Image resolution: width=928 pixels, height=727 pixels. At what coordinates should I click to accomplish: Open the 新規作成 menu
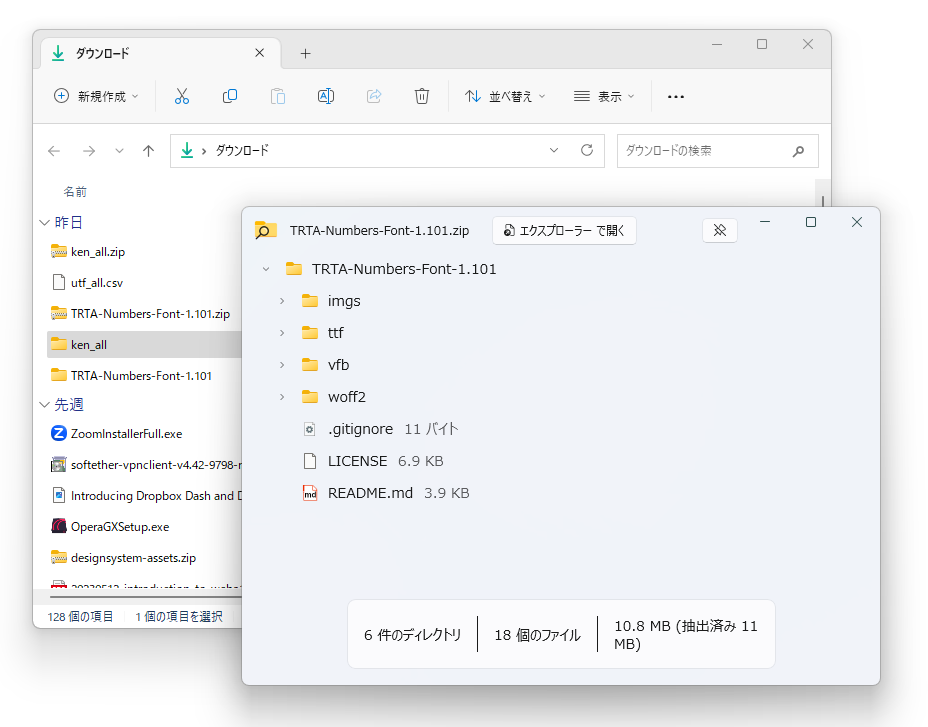tap(94, 96)
